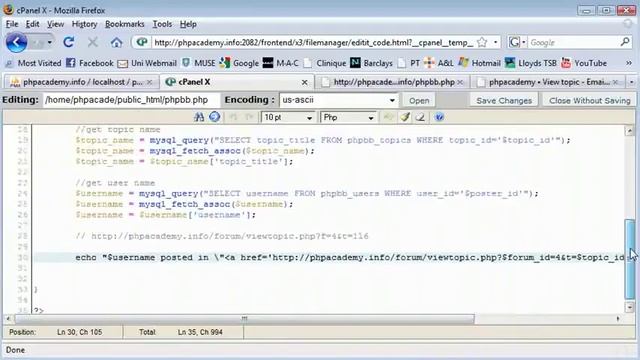This screenshot has height=360, width=640.
Task: Open the Tools menu
Action: click(x=162, y=24)
